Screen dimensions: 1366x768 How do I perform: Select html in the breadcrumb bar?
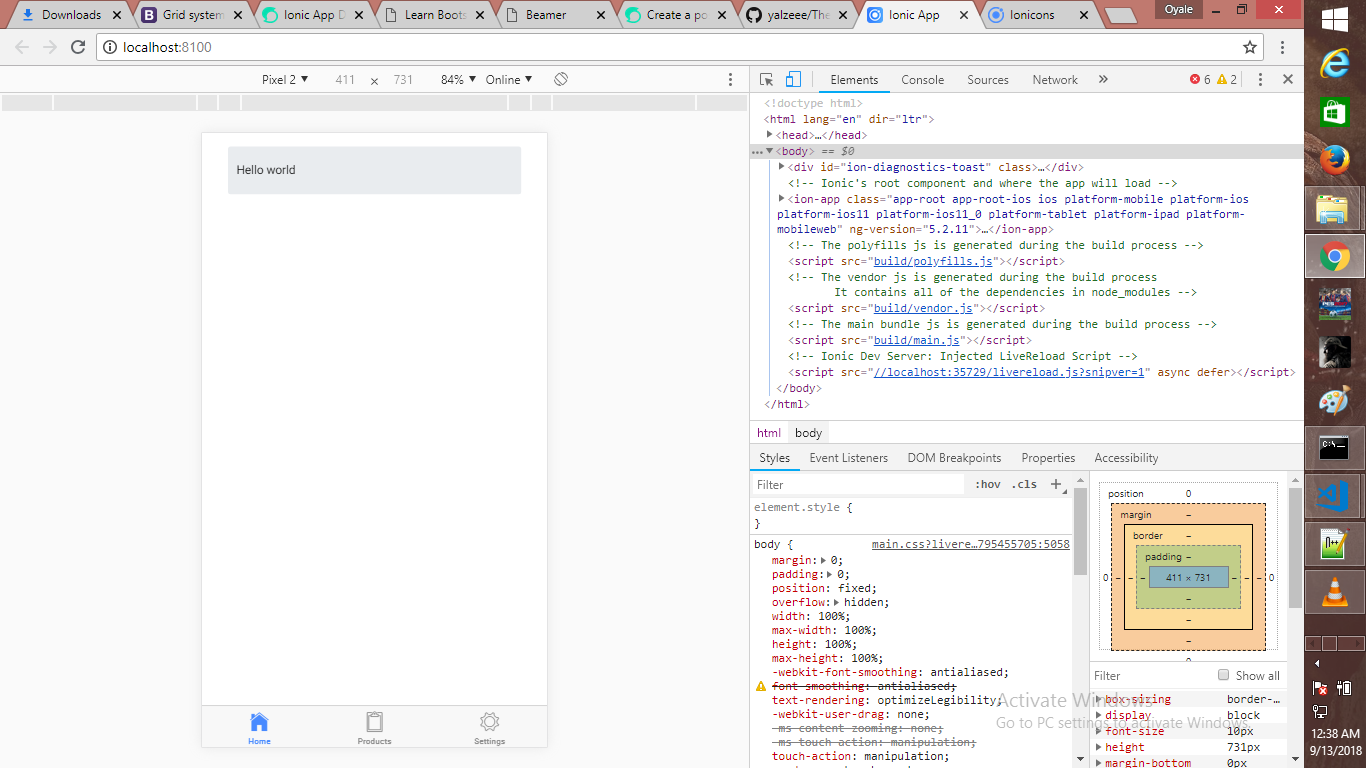(x=769, y=433)
